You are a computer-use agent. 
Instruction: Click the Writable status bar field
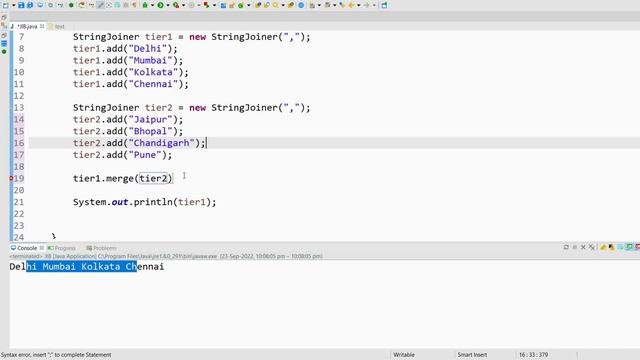pos(404,355)
